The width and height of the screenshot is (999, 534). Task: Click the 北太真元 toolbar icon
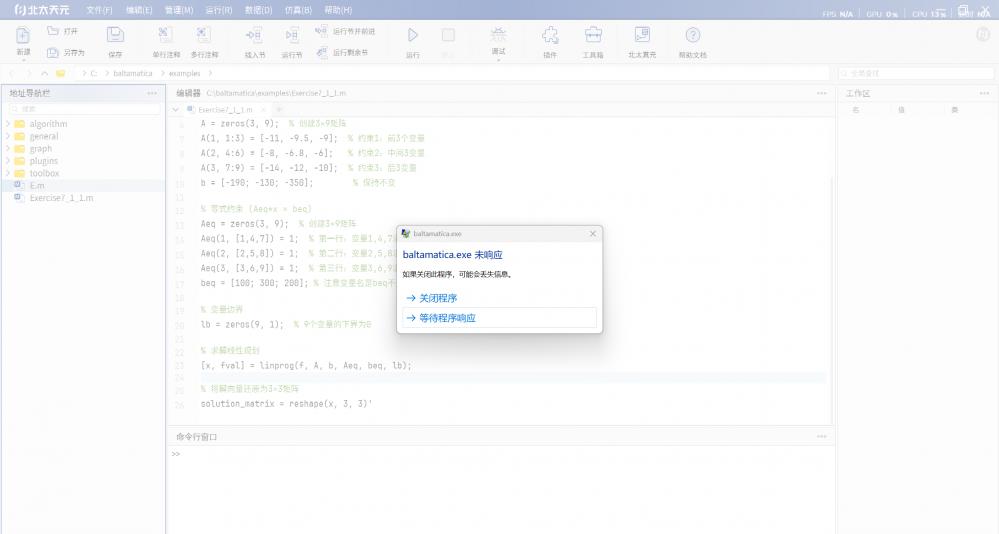click(x=642, y=36)
